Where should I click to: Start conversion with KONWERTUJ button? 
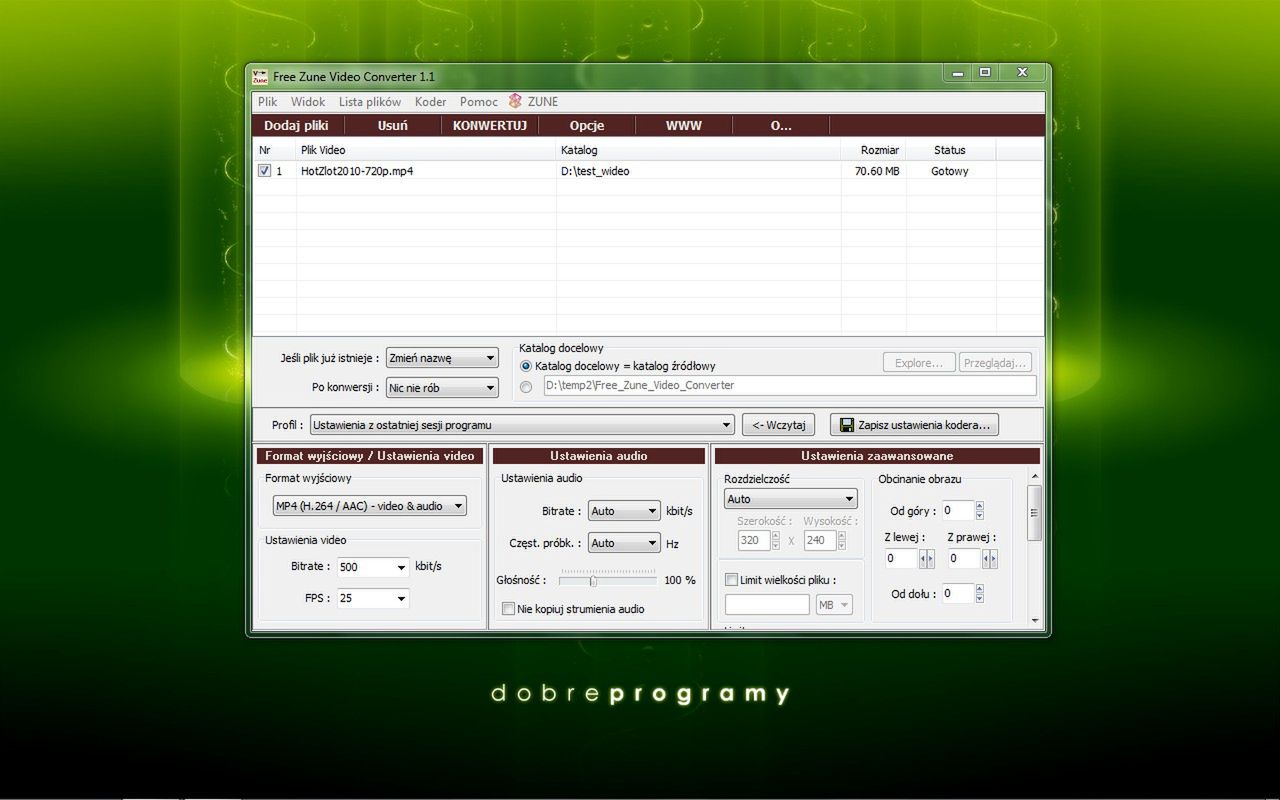click(490, 126)
